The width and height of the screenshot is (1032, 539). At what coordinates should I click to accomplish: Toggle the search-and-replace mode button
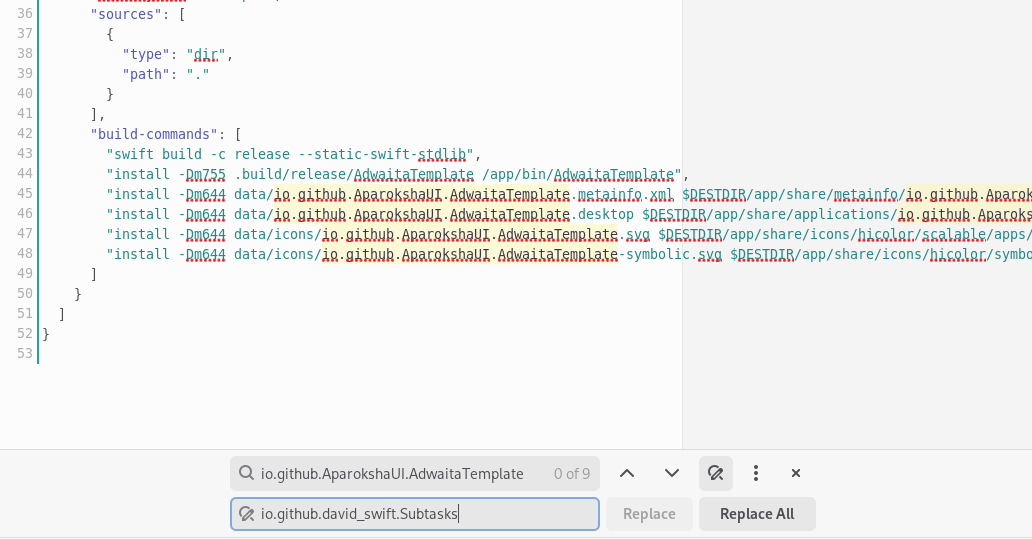715,473
